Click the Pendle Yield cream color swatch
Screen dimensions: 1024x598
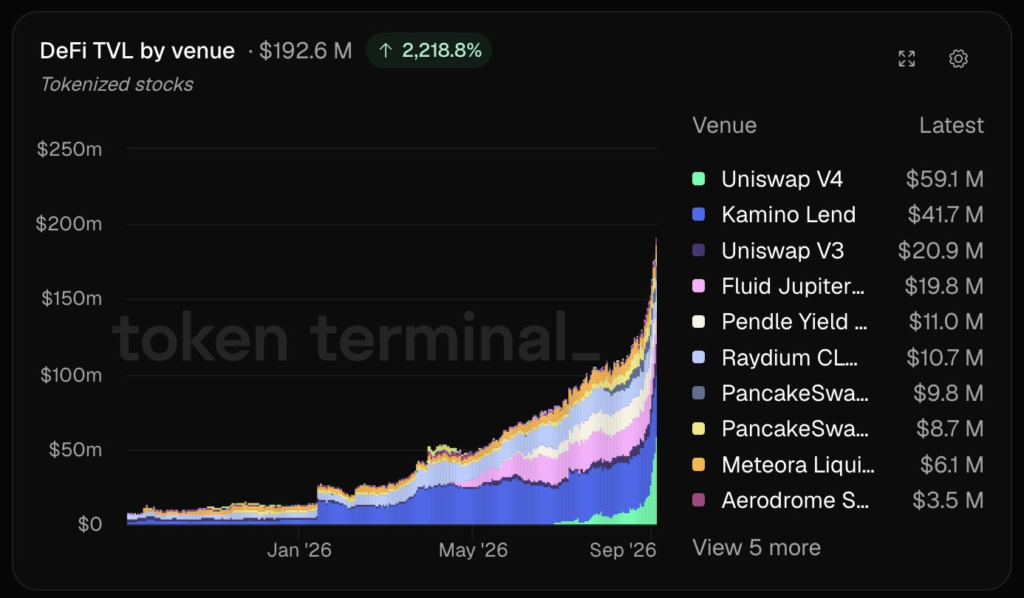tap(698, 321)
